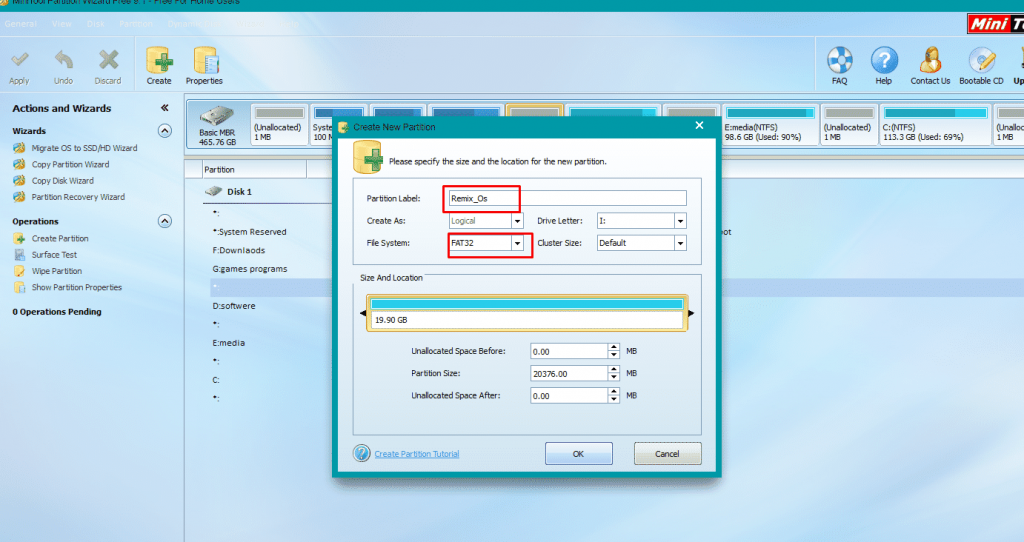Viewport: 1024px width, 542px height.
Task: Click the Surface Test operation icon
Action: 20,255
